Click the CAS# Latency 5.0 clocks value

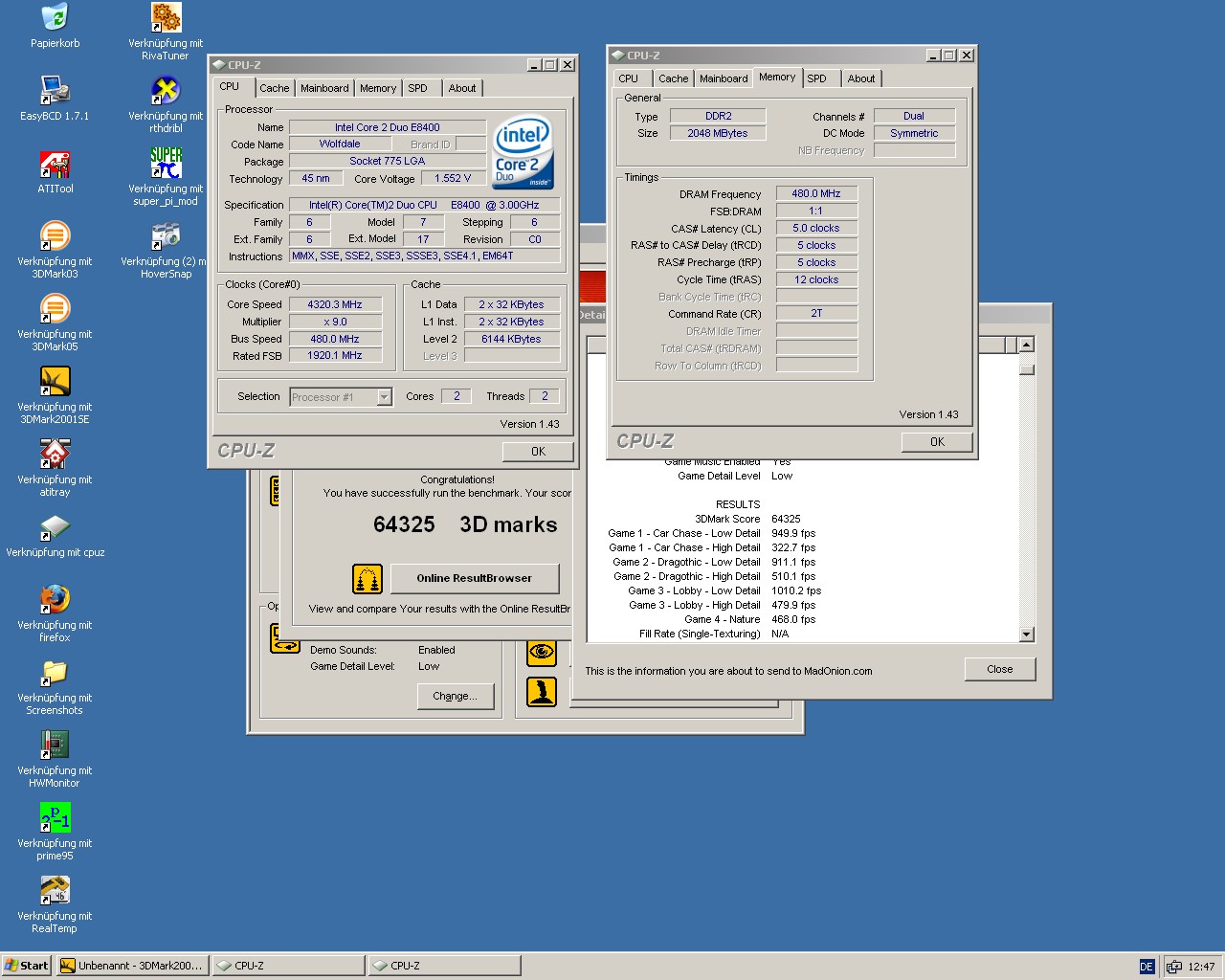coord(816,228)
